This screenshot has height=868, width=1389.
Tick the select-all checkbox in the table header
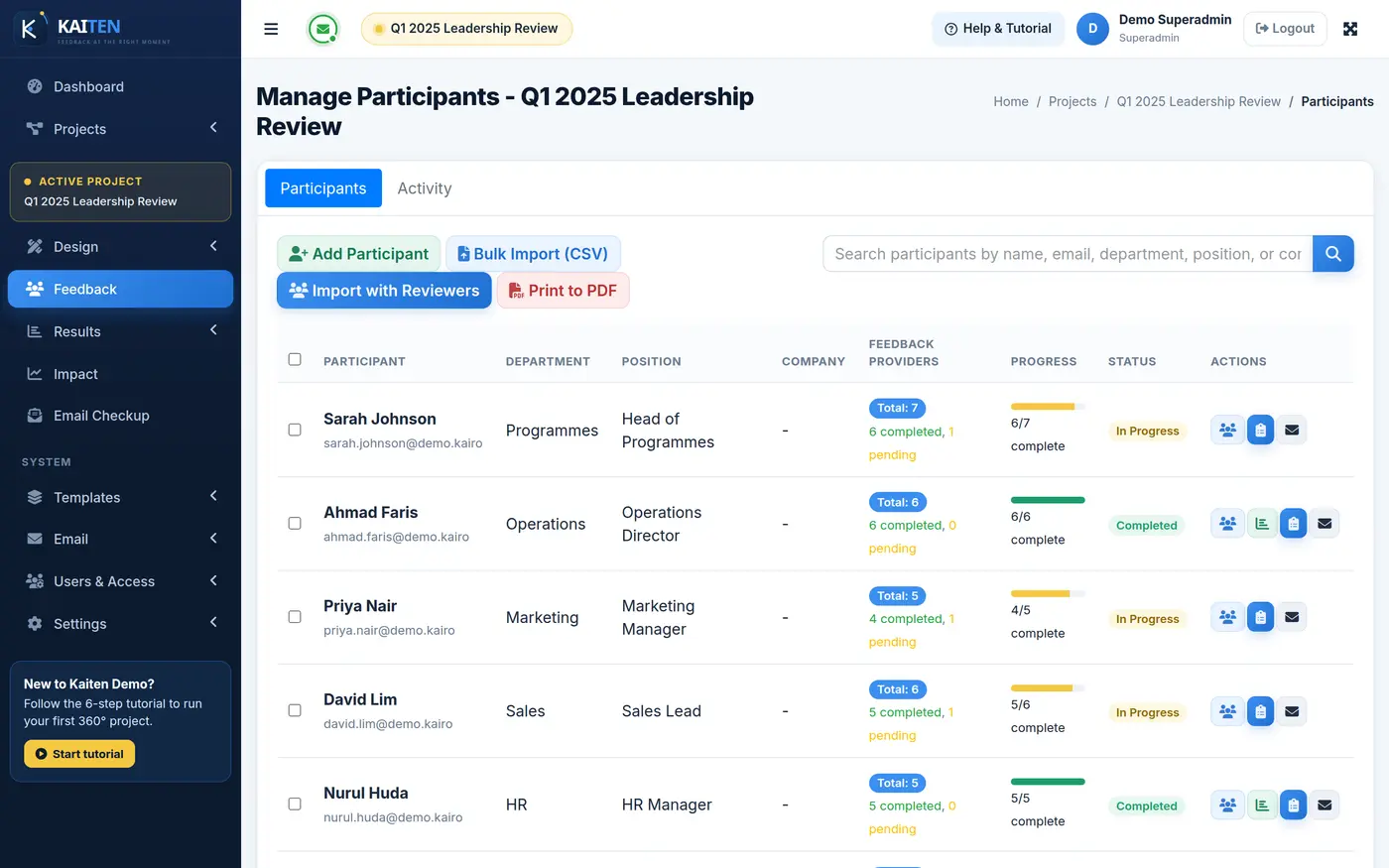click(x=295, y=359)
